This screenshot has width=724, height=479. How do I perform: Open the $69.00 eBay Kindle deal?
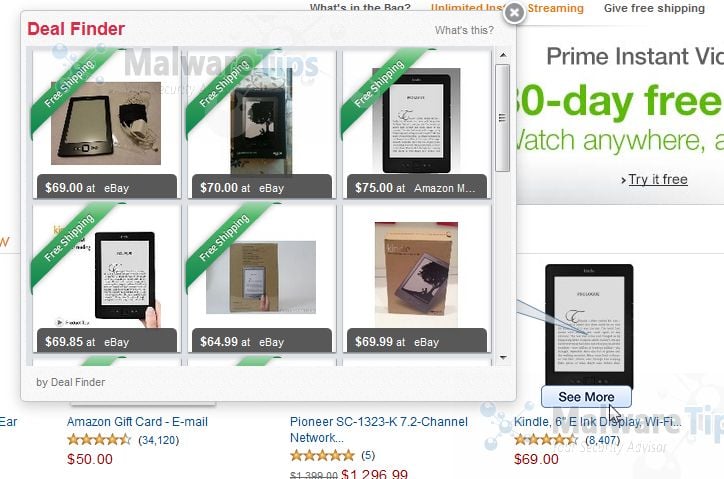pos(107,124)
